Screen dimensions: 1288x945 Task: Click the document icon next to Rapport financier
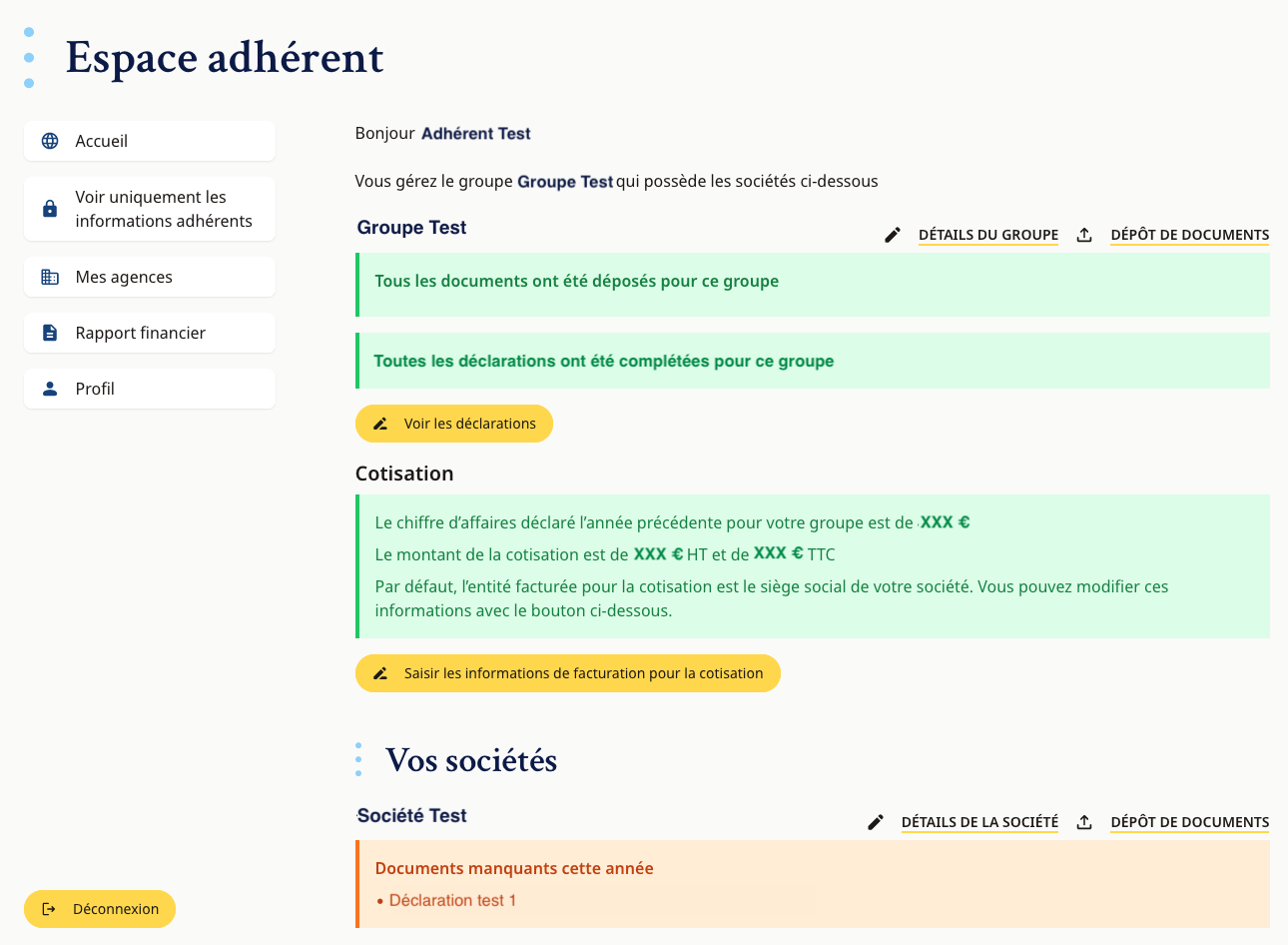pyautogui.click(x=49, y=332)
